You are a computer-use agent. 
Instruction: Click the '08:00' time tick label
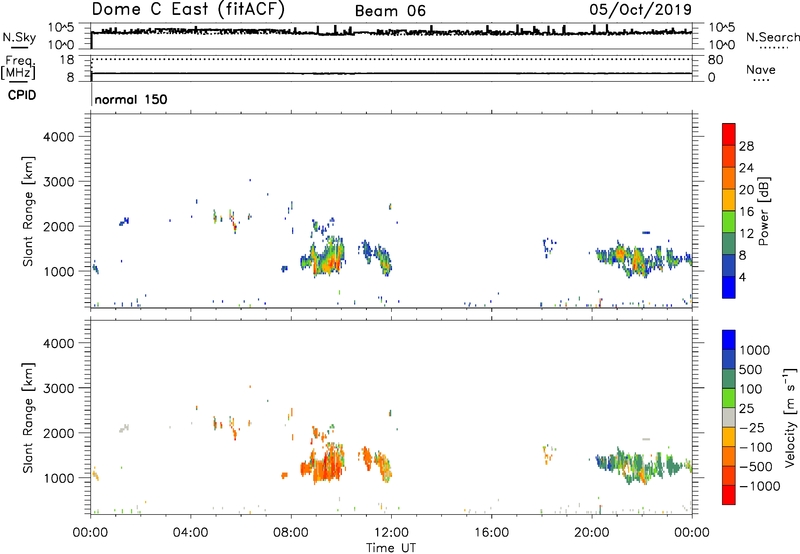[x=291, y=533]
